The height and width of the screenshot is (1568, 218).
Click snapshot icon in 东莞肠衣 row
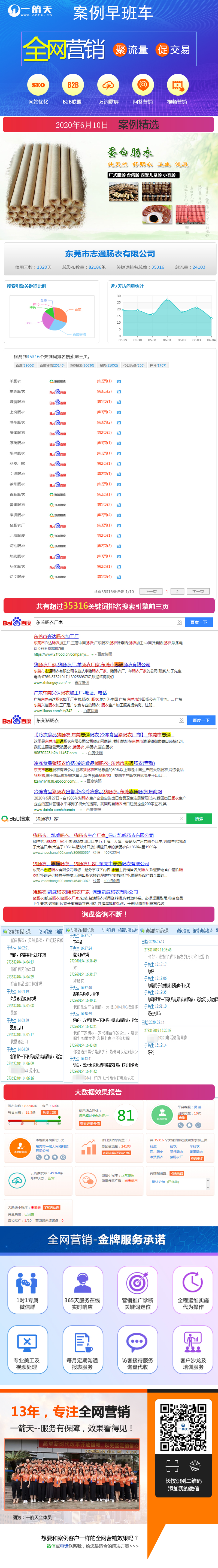[x=119, y=391]
